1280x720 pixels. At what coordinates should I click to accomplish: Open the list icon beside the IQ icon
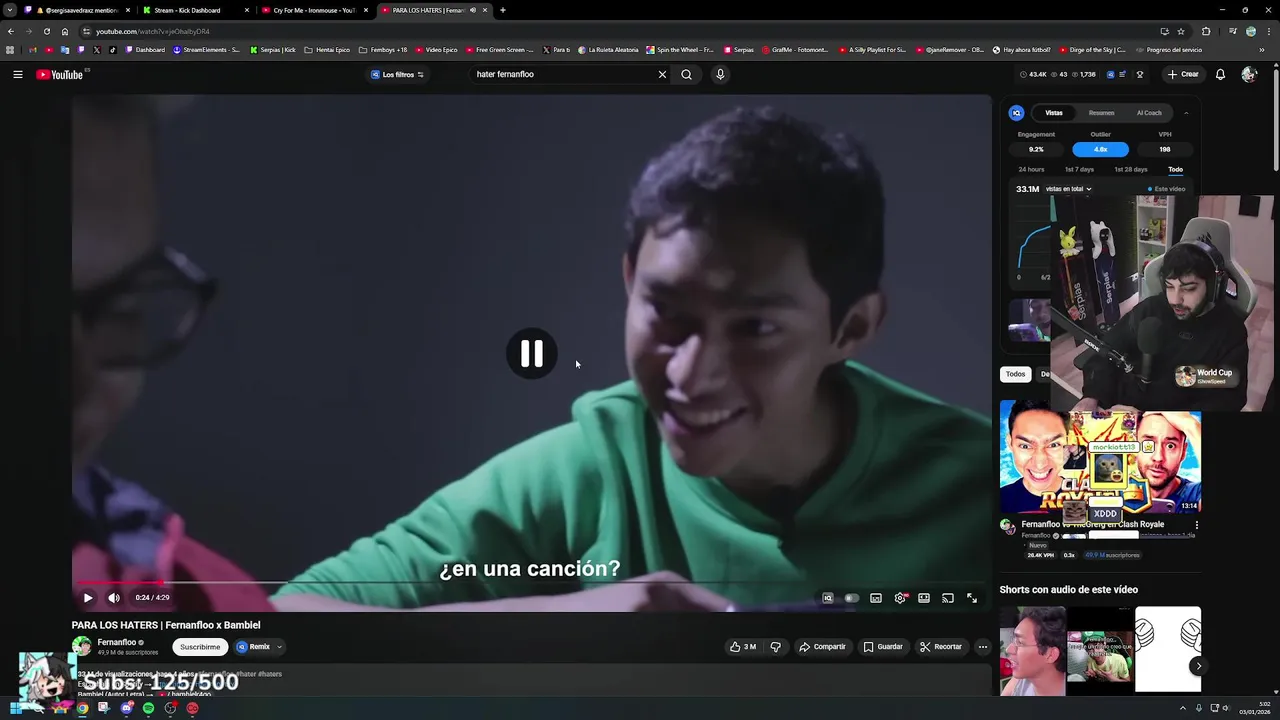point(1123,74)
